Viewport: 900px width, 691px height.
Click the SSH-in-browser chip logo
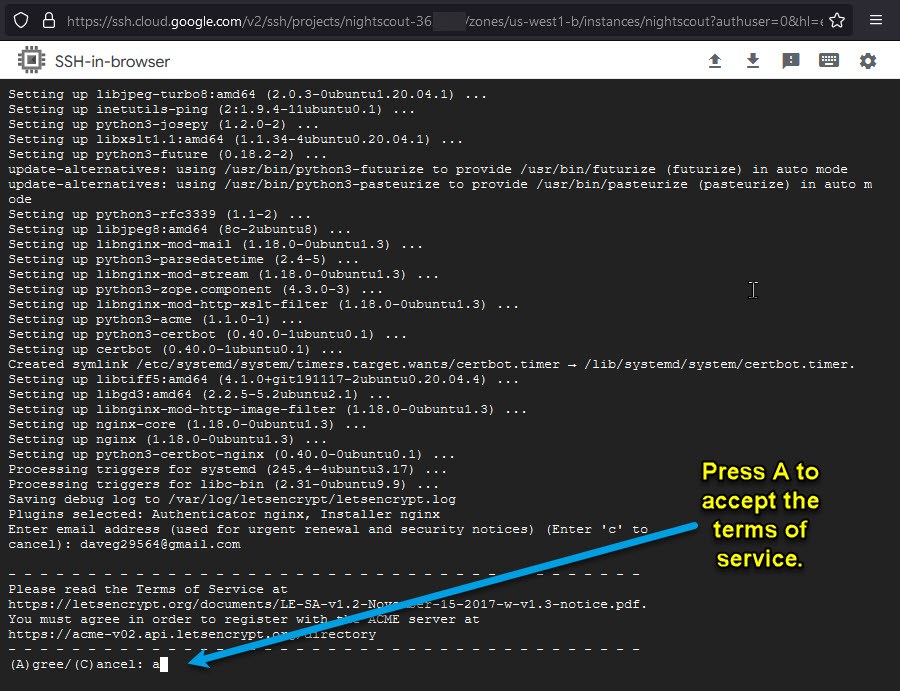point(31,61)
